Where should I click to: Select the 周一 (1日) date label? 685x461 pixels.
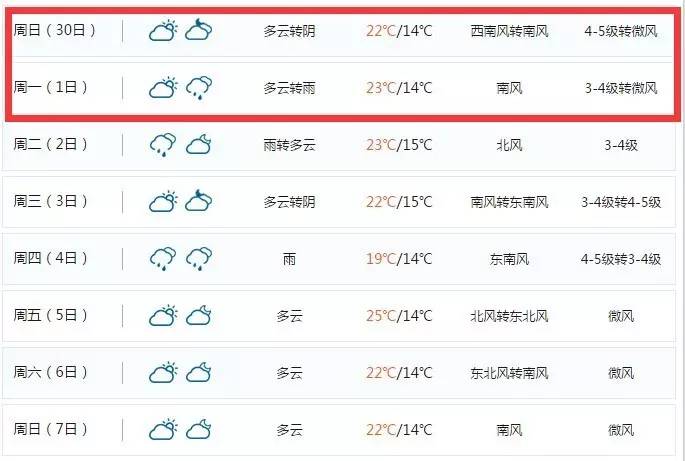click(x=53, y=88)
